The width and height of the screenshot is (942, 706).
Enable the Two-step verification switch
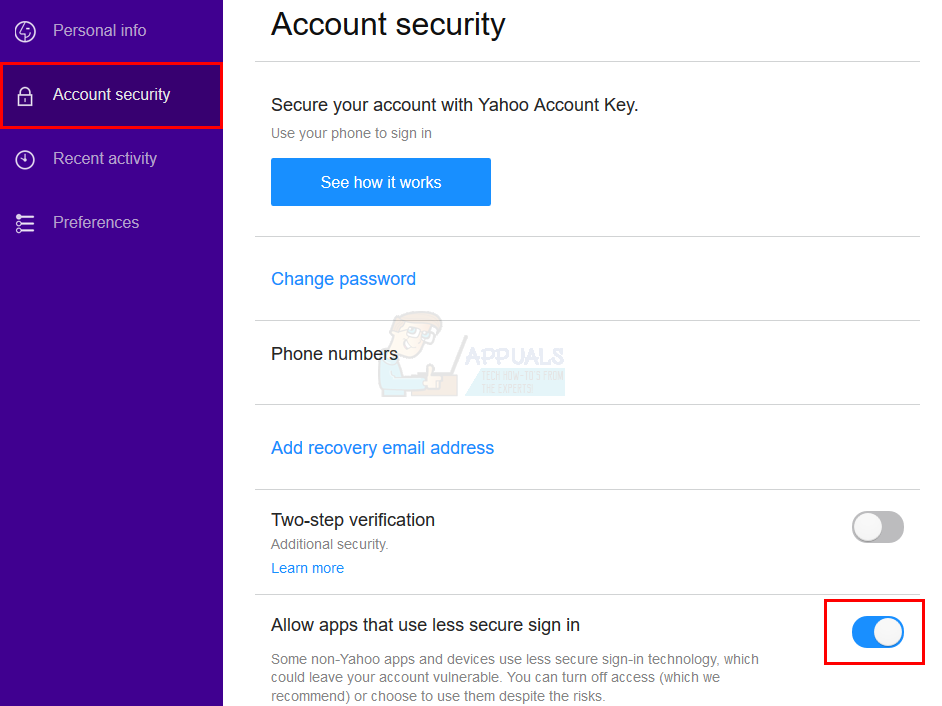click(877, 527)
